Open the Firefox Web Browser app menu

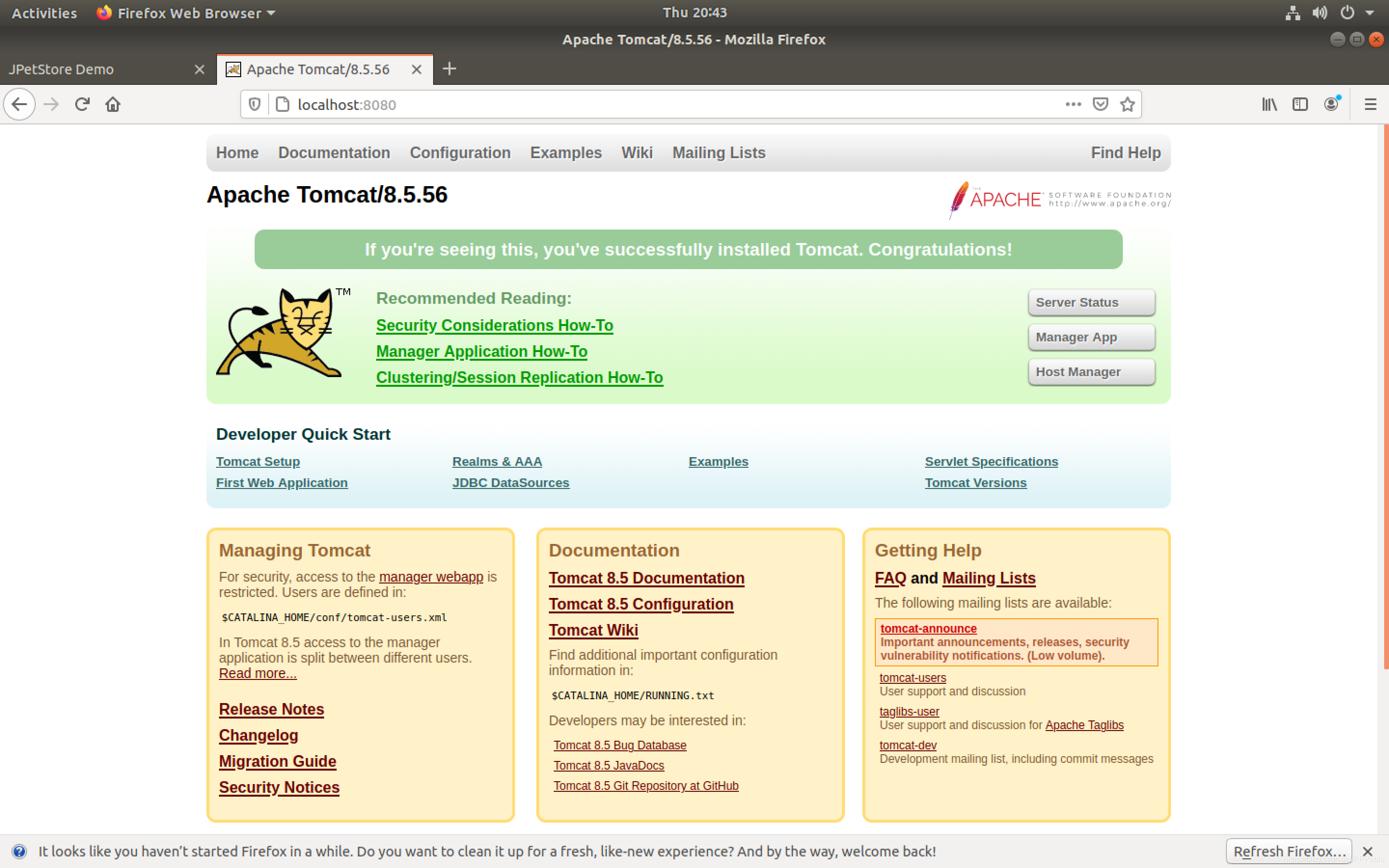(185, 13)
